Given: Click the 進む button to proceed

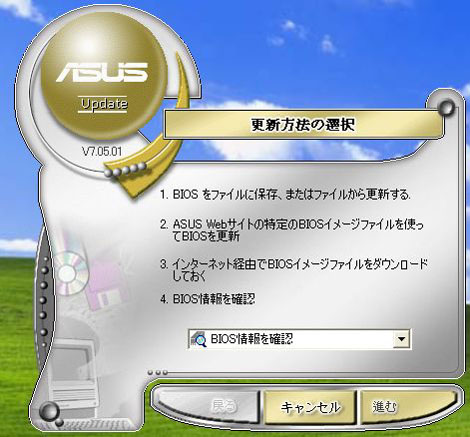Looking at the screenshot, I should pos(407,407).
